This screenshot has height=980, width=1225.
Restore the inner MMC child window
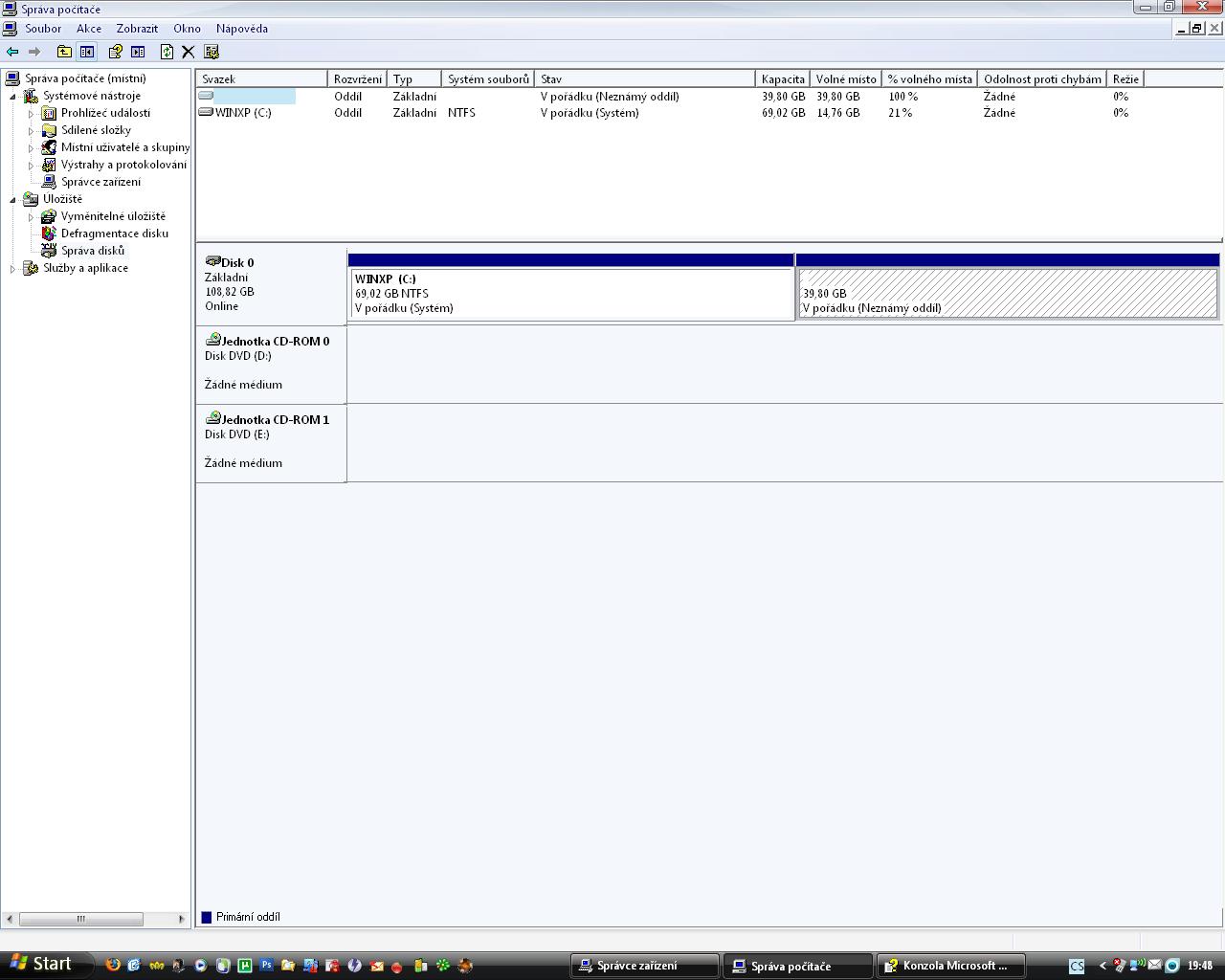click(1197, 29)
